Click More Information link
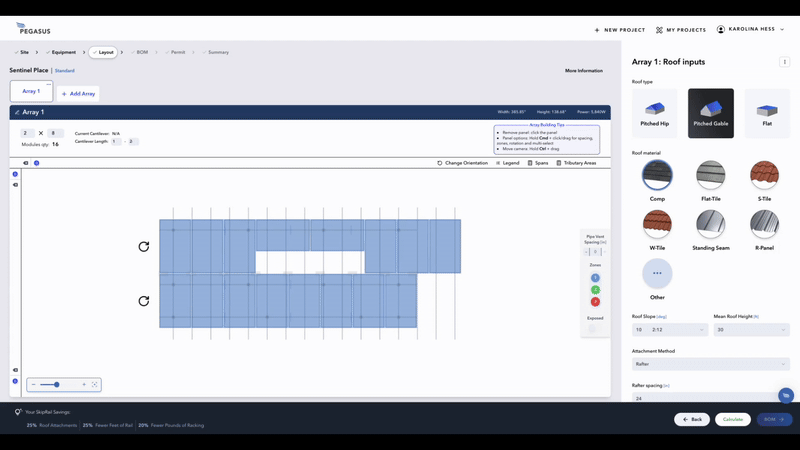This screenshot has width=800, height=450. point(584,71)
